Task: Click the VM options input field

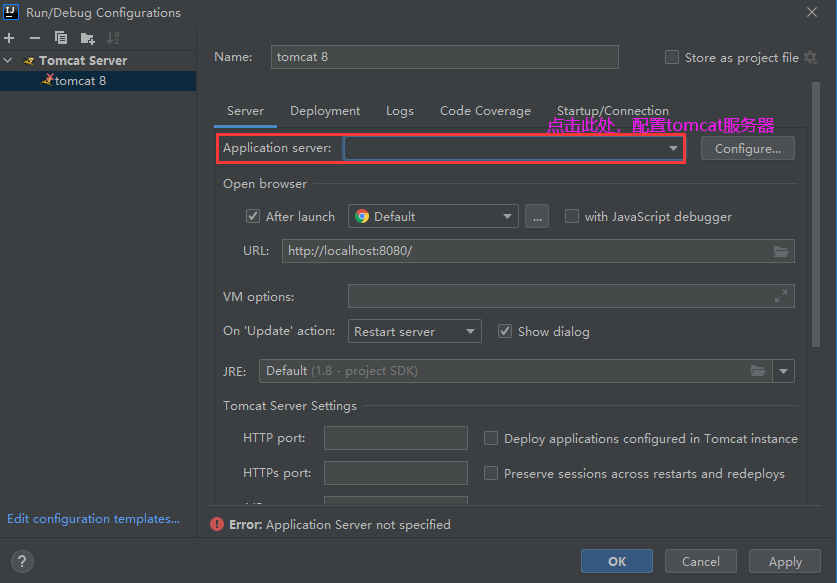Action: [x=571, y=296]
